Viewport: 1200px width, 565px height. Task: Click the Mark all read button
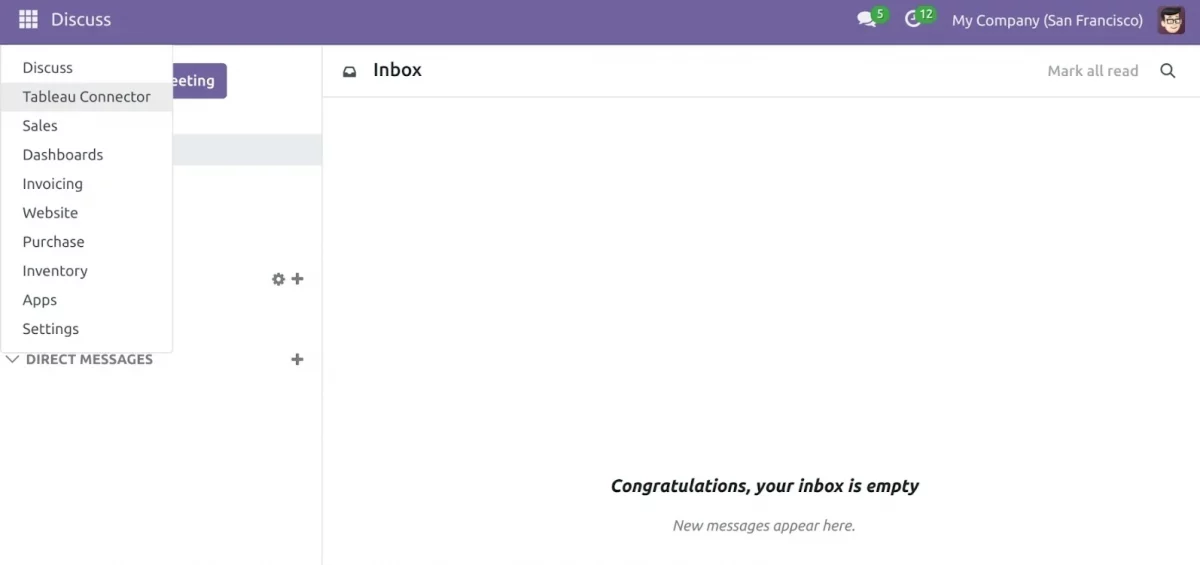(x=1093, y=71)
